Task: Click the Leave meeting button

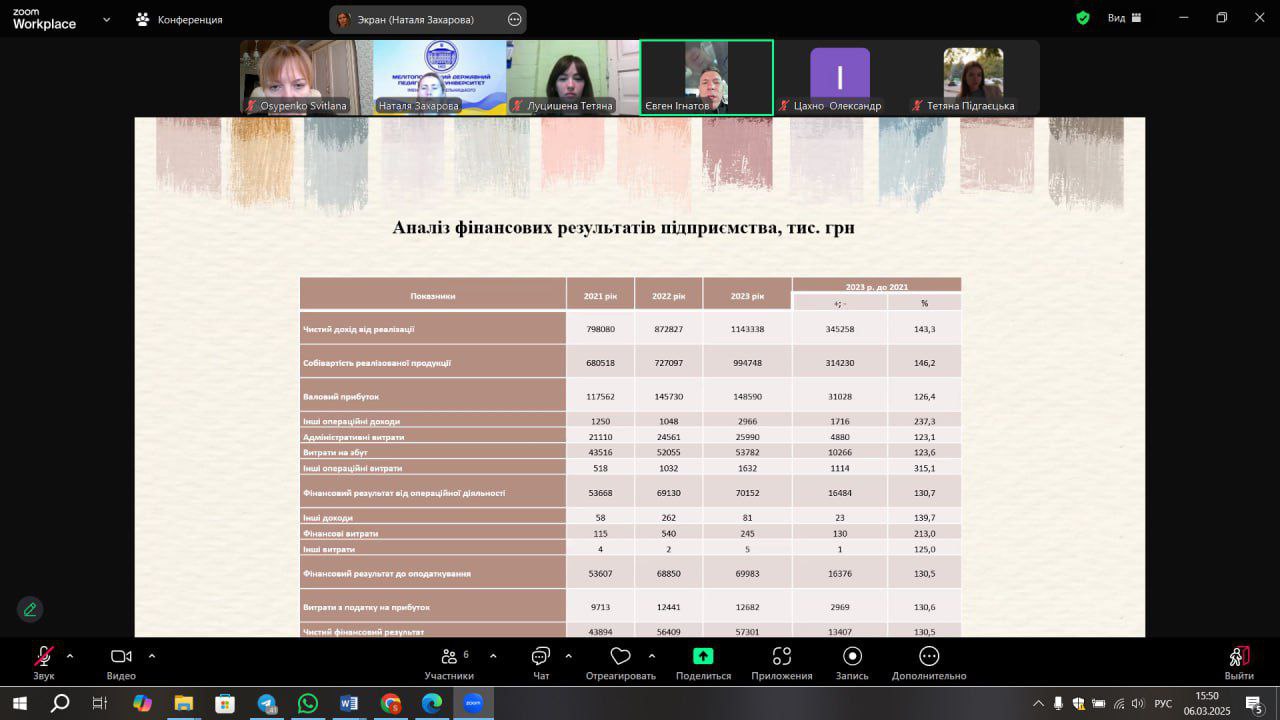Action: 1239,662
